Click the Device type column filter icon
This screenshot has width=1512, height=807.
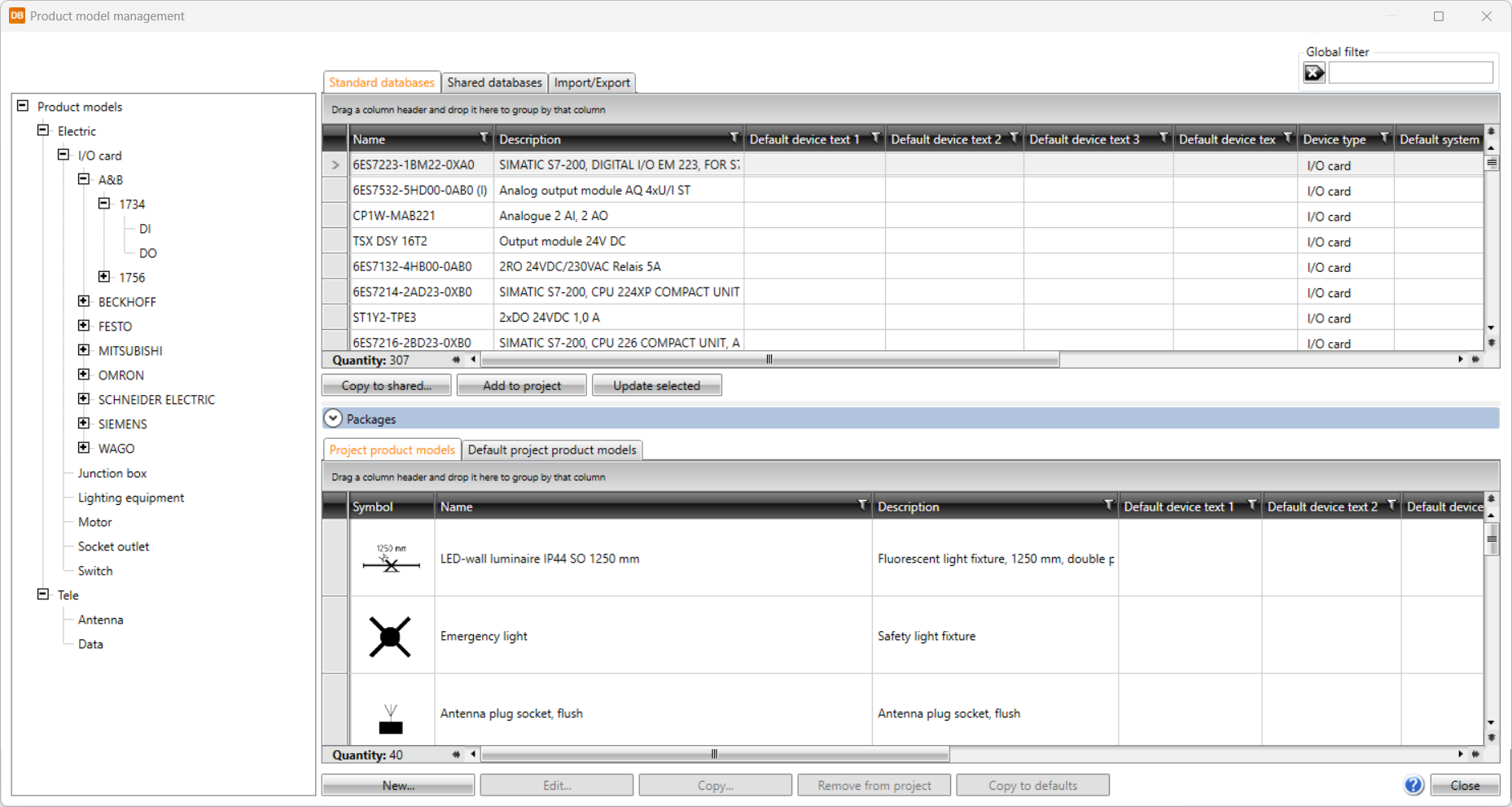1384,138
